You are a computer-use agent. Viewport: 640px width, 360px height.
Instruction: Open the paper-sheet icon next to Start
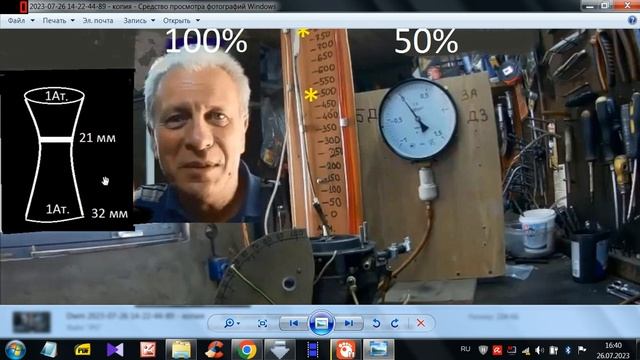49,350
